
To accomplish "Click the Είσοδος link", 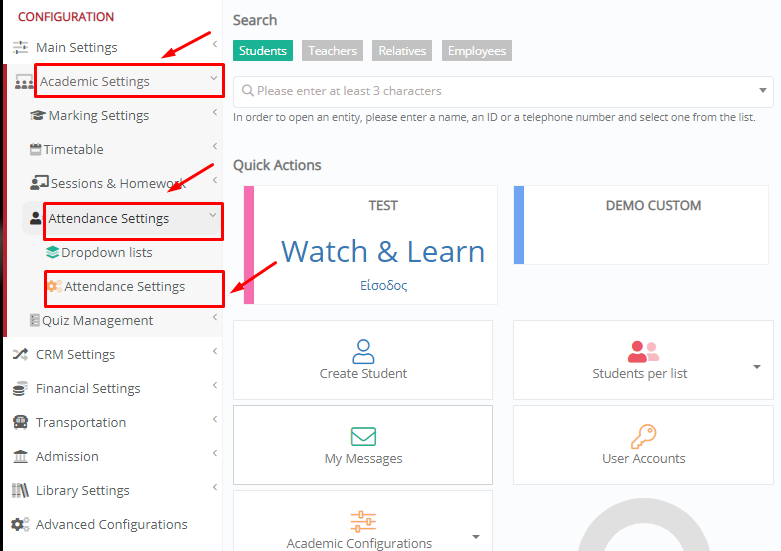I will [384, 285].
